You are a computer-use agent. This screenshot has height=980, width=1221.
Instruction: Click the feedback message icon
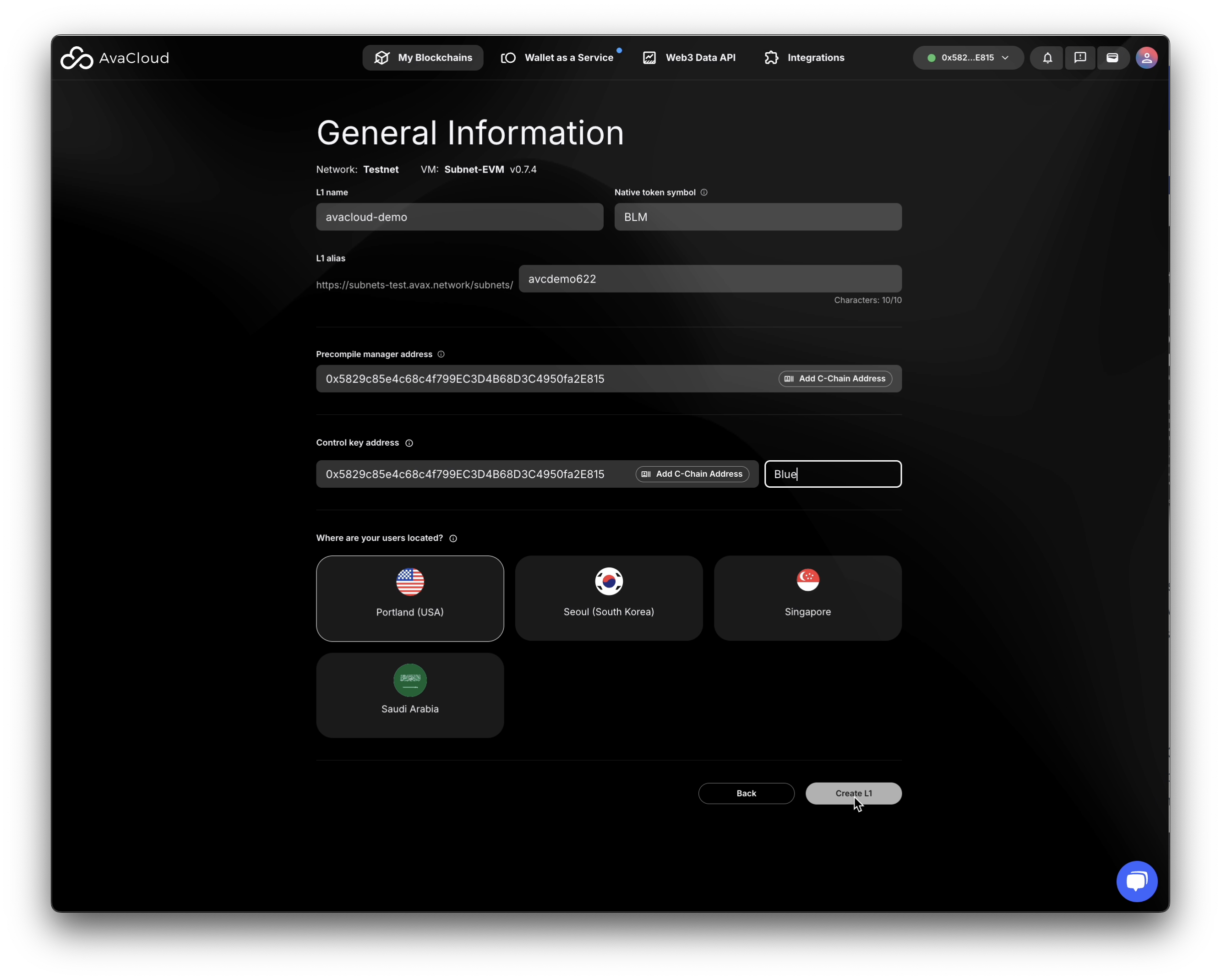pos(1079,58)
